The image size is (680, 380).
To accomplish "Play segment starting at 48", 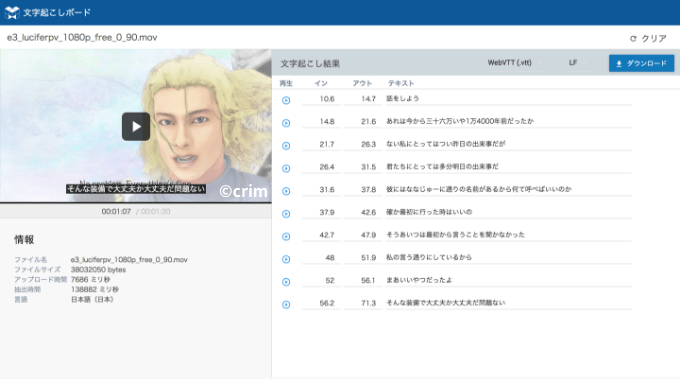I will pyautogui.click(x=286, y=259).
